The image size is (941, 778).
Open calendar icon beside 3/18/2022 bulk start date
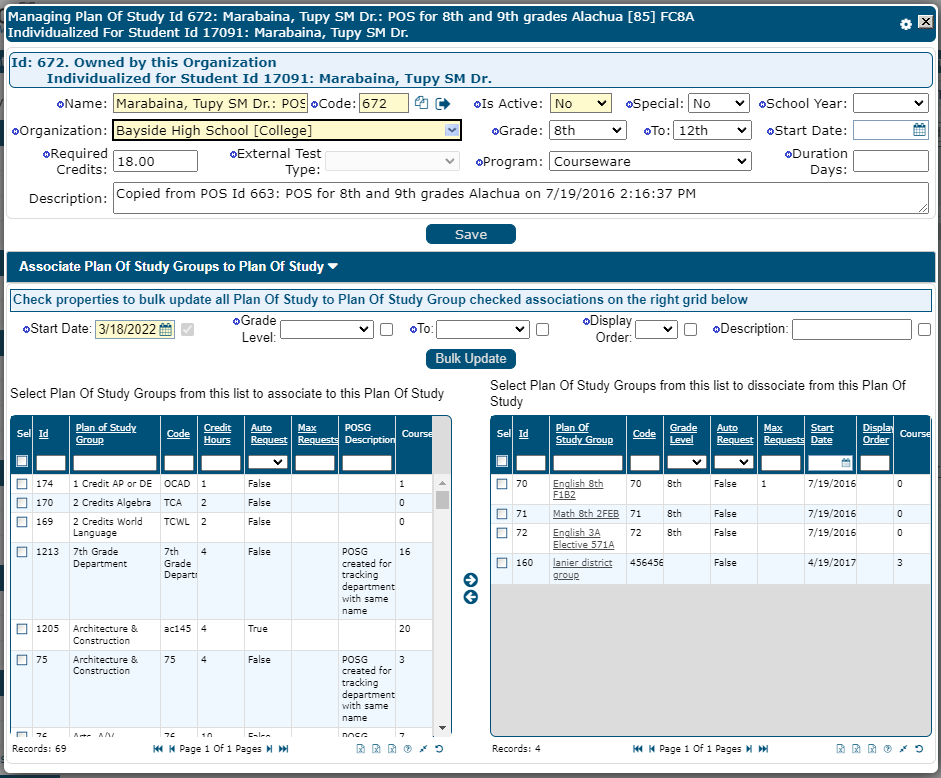click(x=166, y=329)
